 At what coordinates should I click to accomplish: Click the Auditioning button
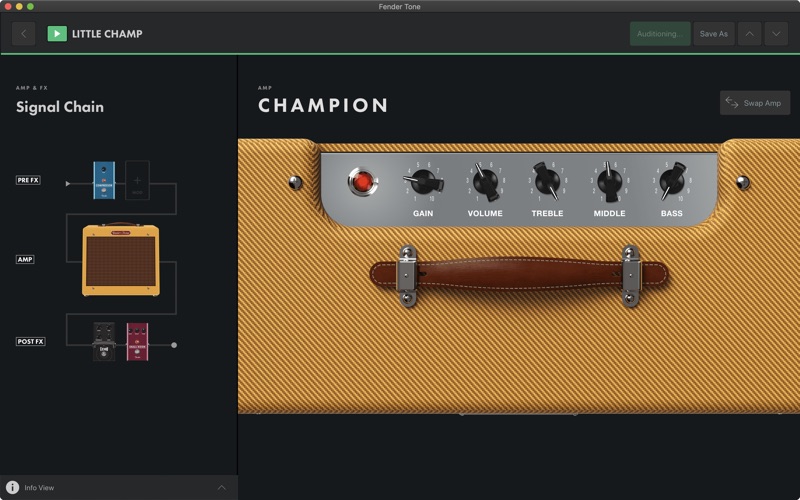point(660,34)
